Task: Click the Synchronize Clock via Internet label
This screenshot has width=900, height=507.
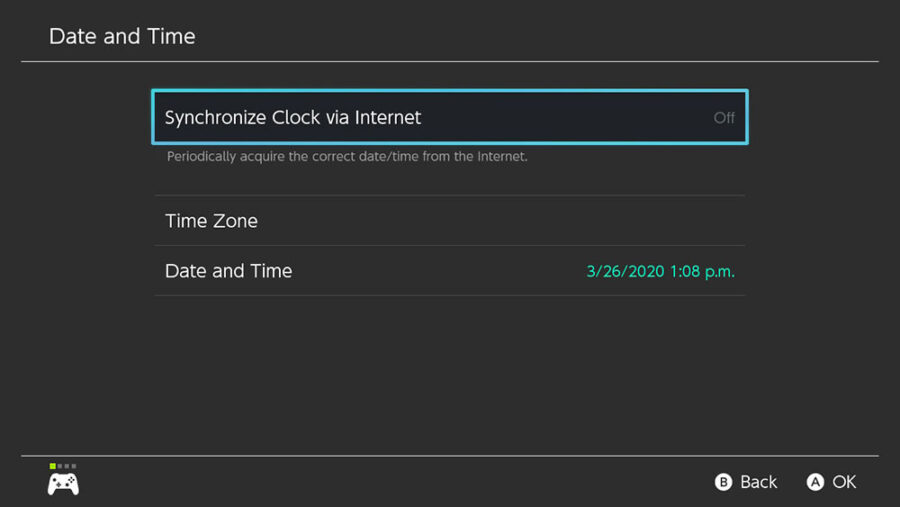Action: tap(293, 118)
